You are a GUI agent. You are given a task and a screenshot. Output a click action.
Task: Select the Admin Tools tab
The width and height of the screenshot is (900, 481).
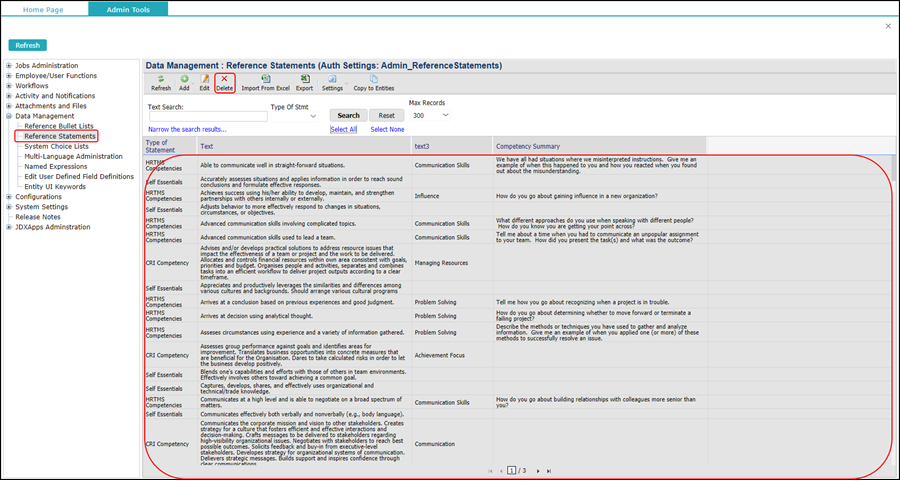point(128,9)
